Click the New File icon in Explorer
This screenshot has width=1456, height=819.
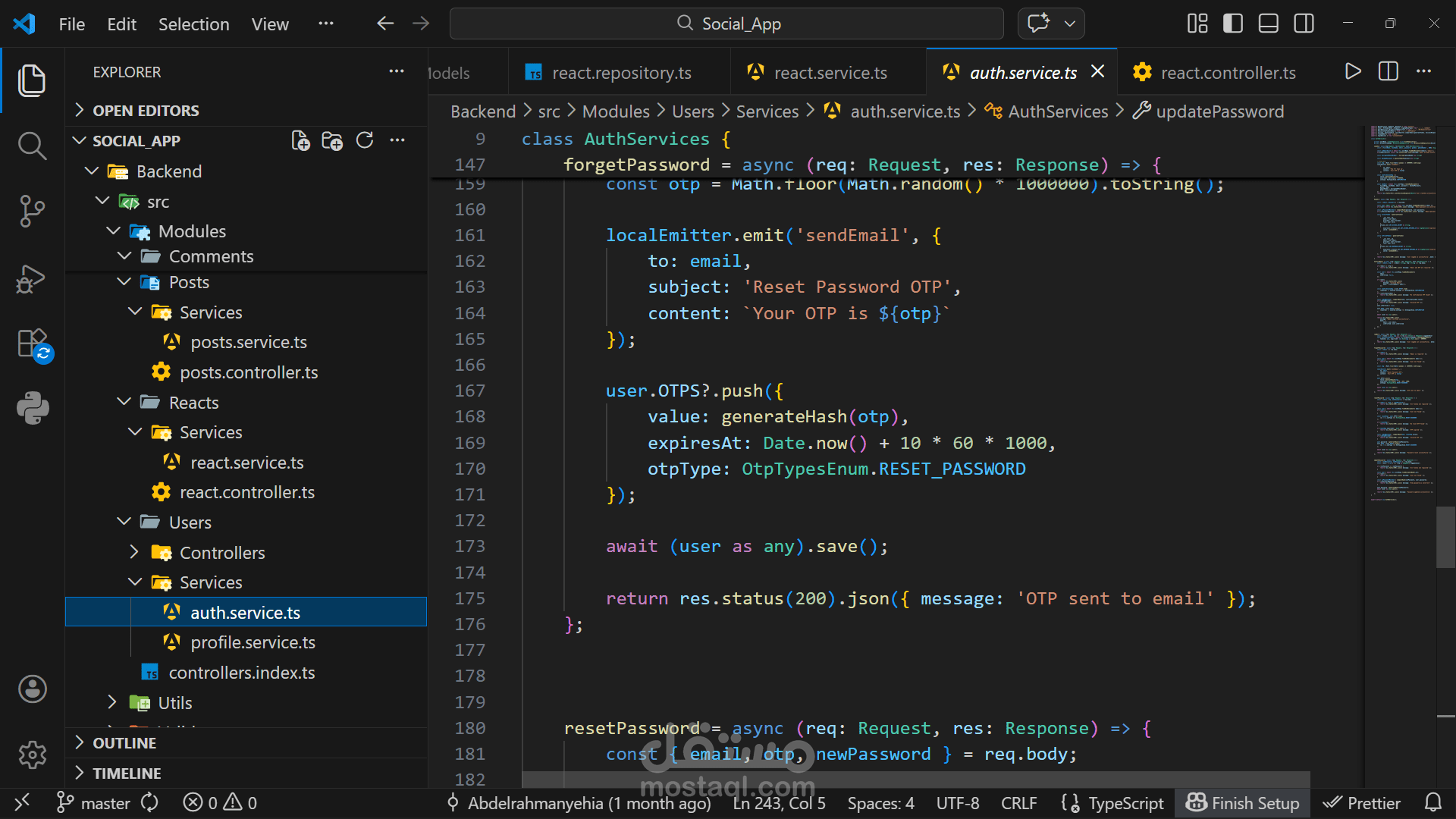click(299, 140)
